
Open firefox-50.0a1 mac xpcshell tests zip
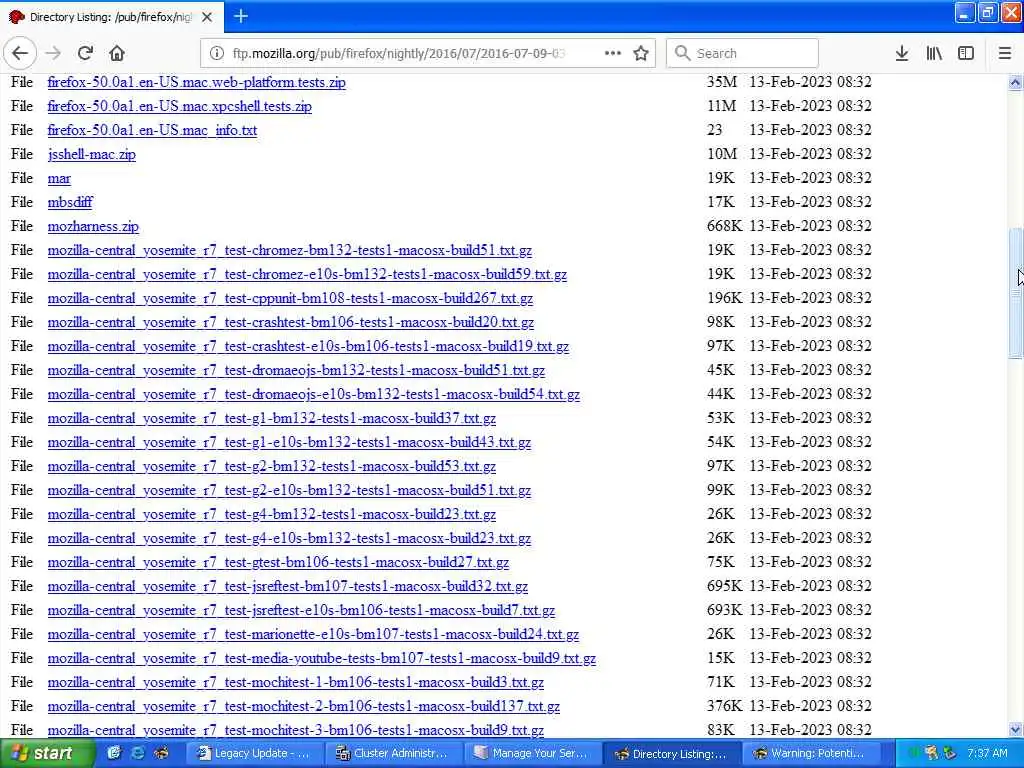coord(180,106)
